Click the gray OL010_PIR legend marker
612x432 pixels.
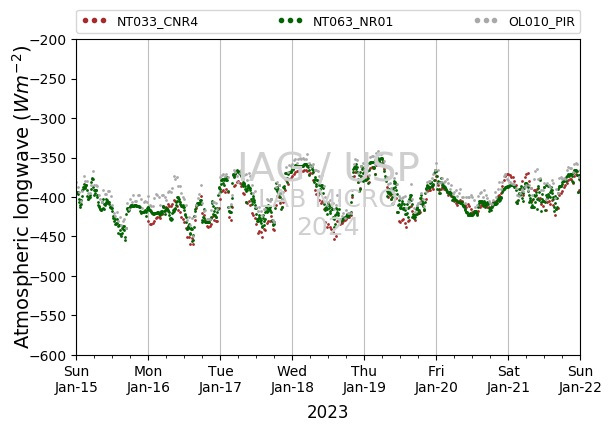click(x=486, y=21)
